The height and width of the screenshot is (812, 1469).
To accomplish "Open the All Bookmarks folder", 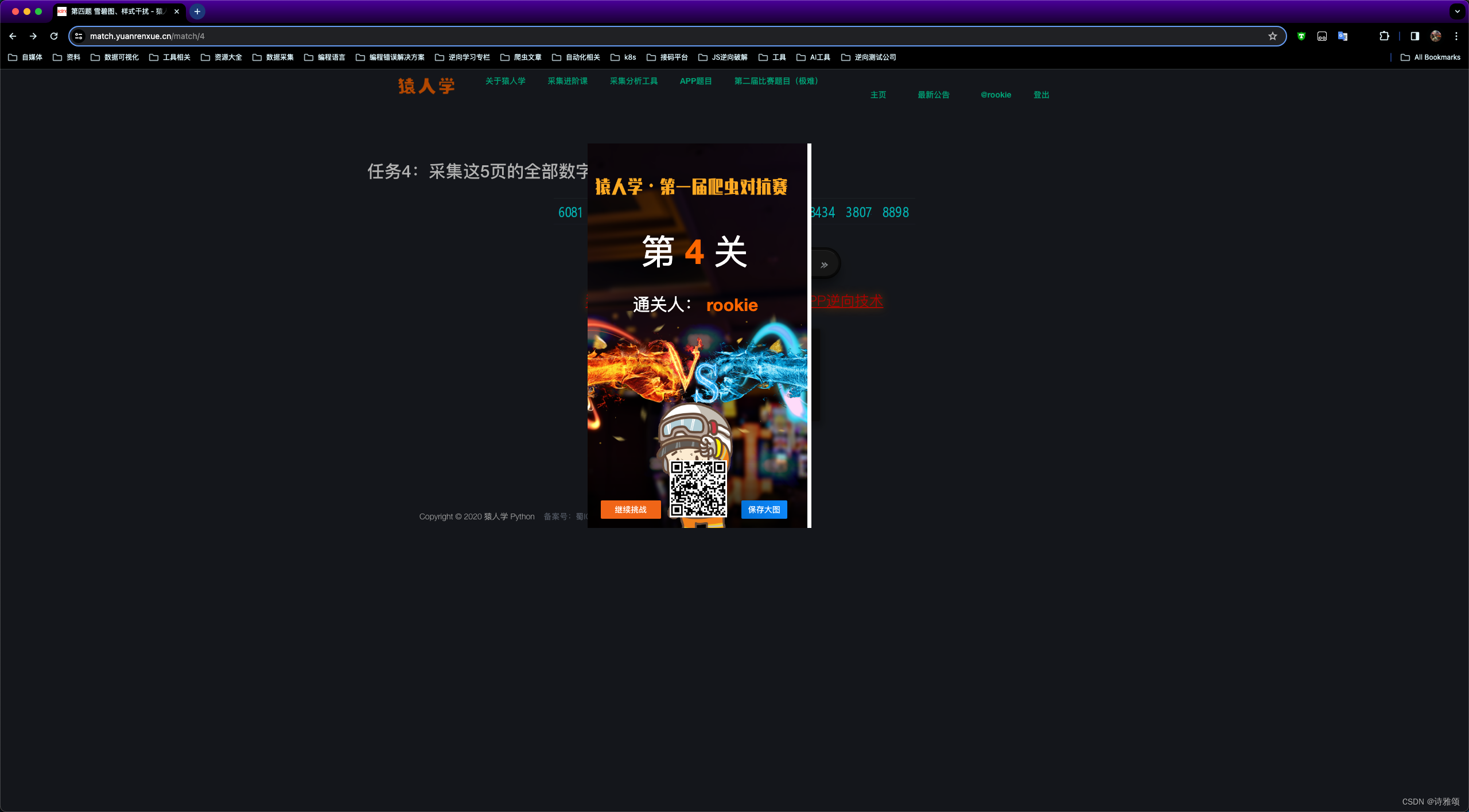I will tap(1431, 57).
